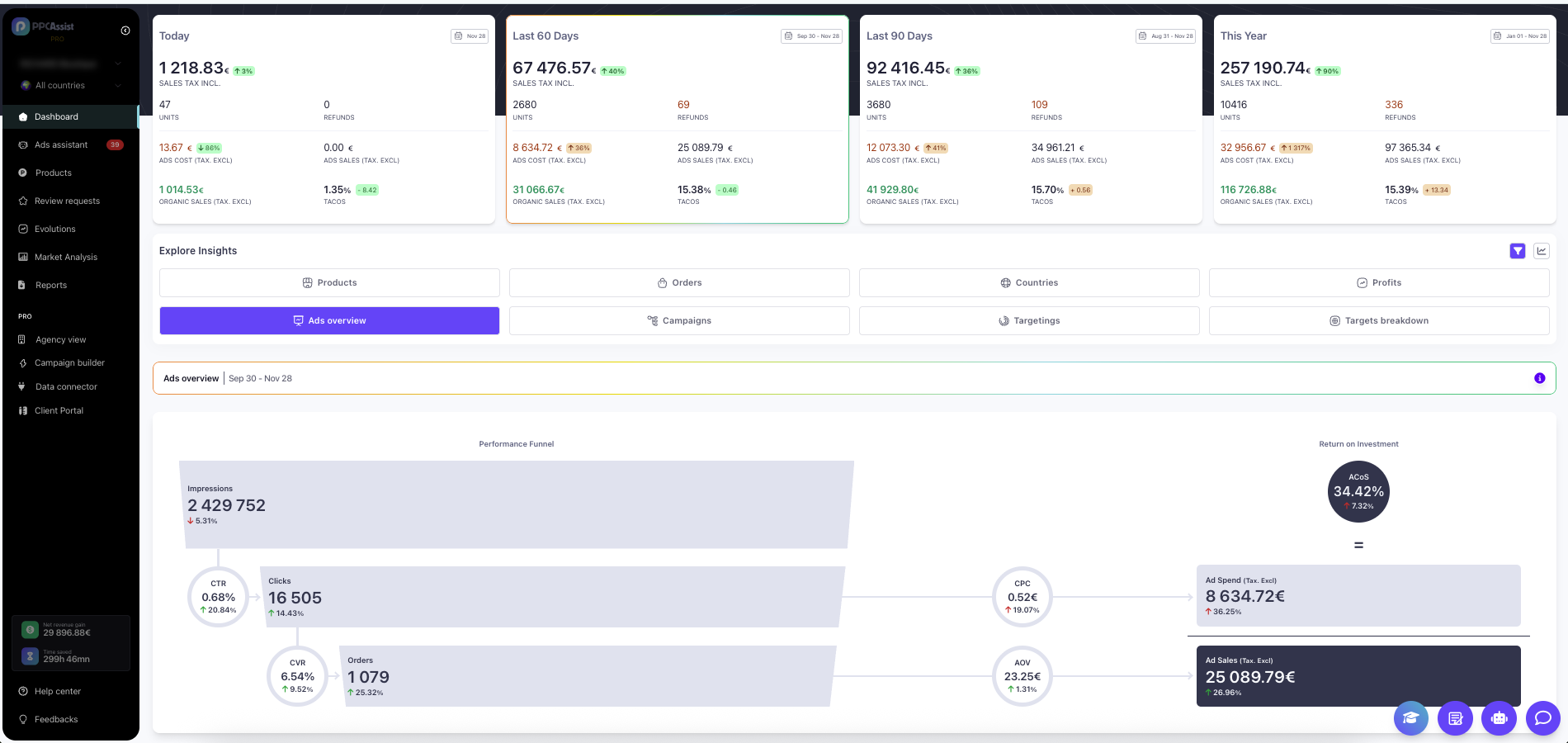1568x743 pixels.
Task: Click the notes edit floating button
Action: tap(1455, 718)
